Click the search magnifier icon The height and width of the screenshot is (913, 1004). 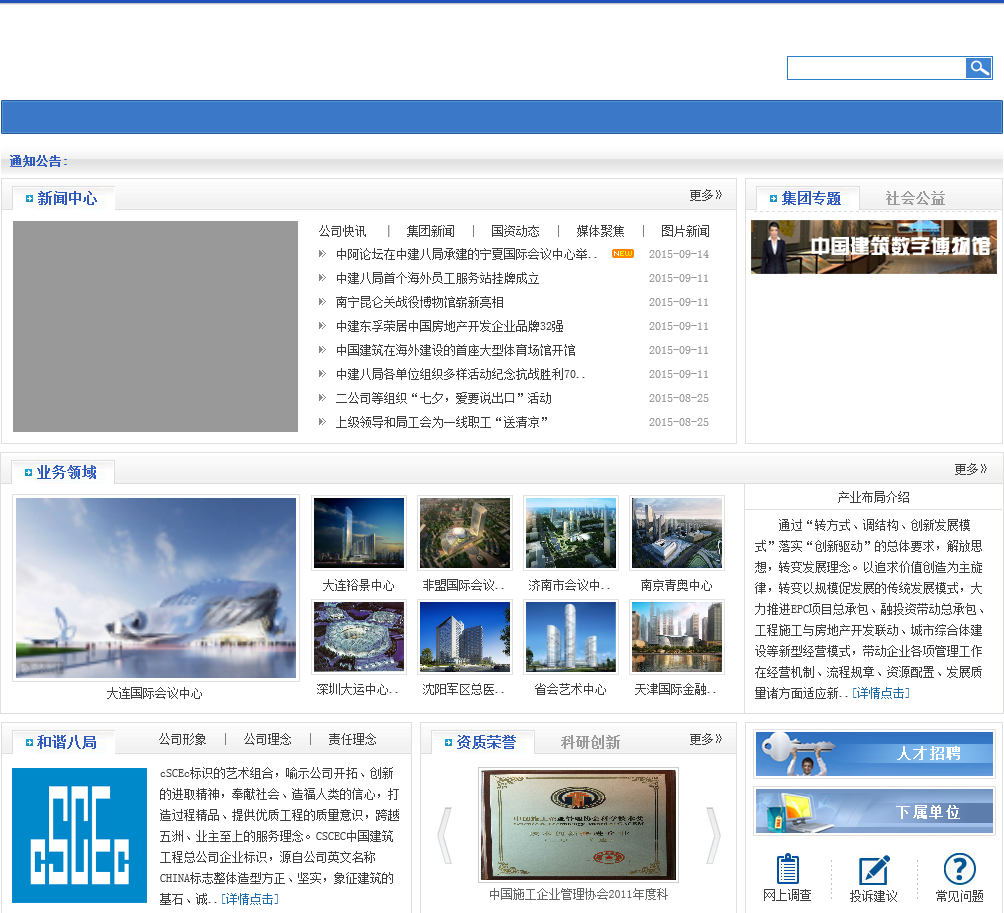pos(978,68)
